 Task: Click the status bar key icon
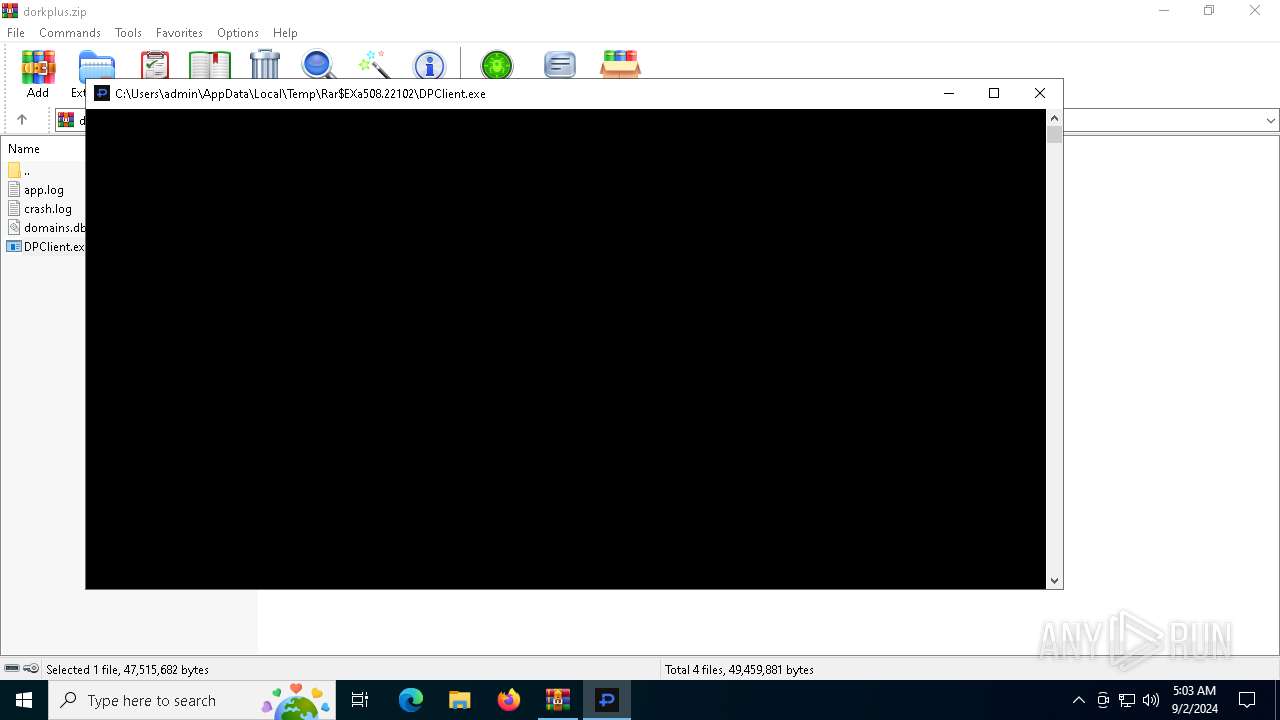click(x=31, y=669)
